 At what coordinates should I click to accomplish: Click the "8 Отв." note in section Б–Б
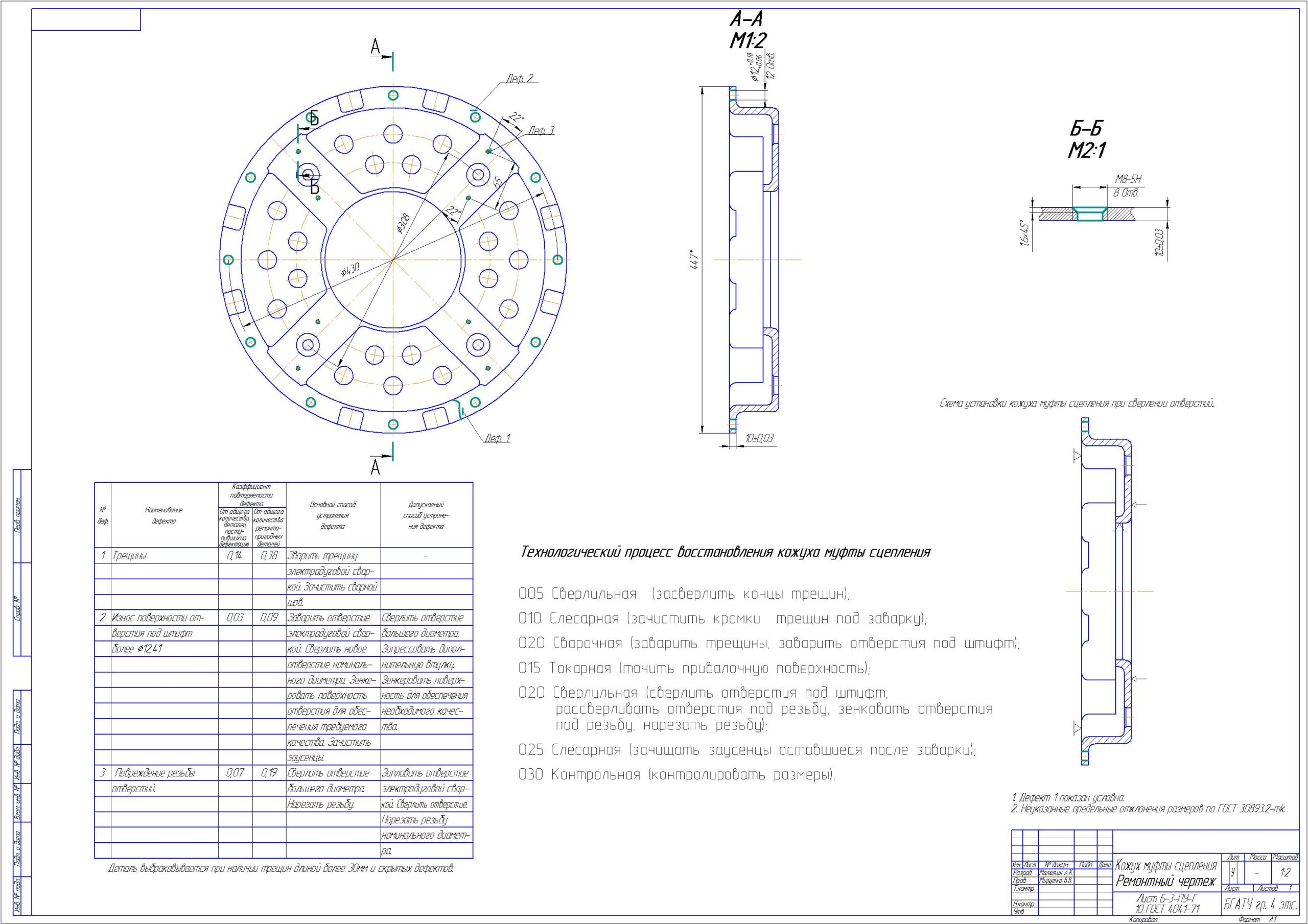1127,193
